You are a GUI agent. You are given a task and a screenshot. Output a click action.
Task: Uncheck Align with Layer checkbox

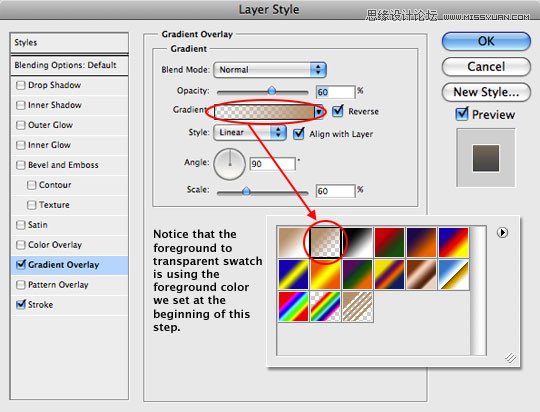299,134
